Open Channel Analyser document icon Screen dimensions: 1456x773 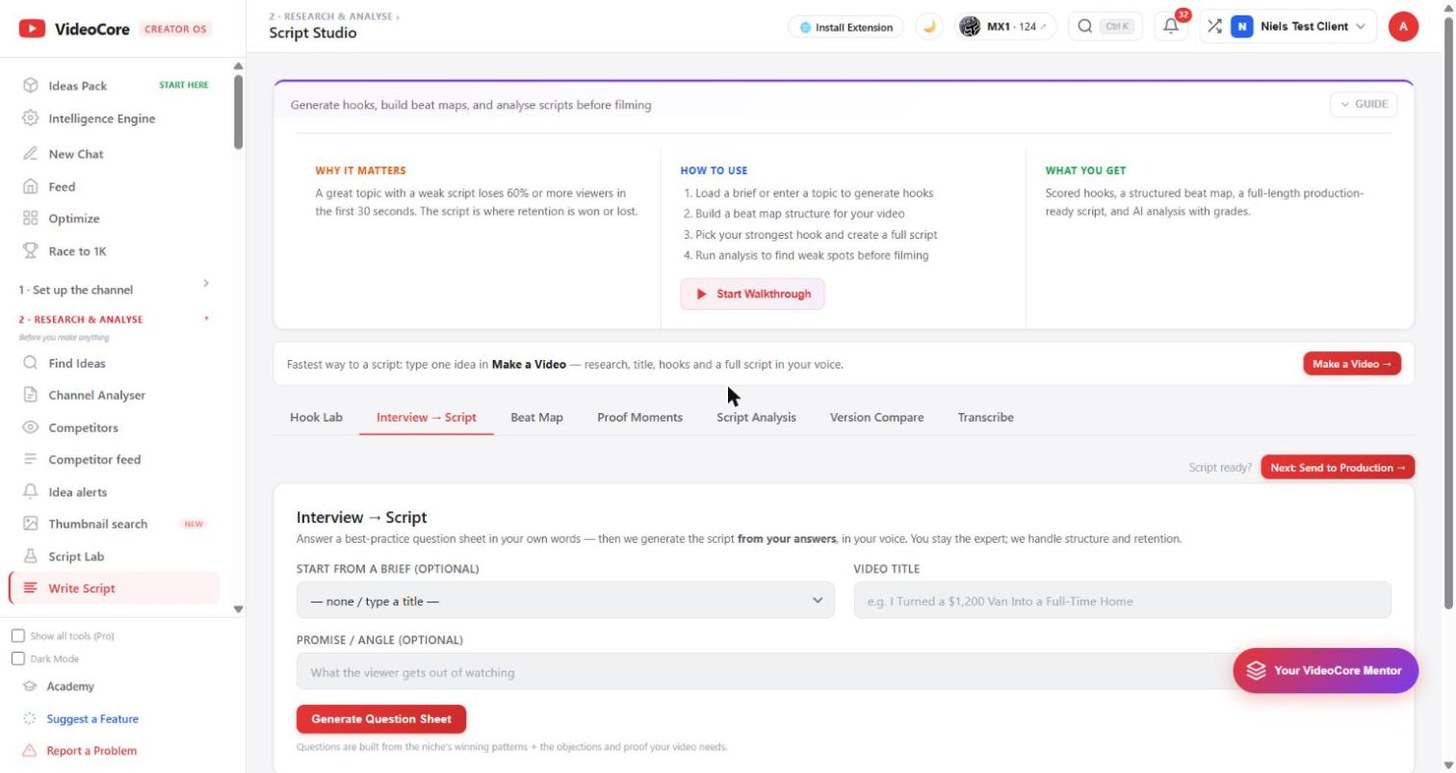(x=30, y=395)
